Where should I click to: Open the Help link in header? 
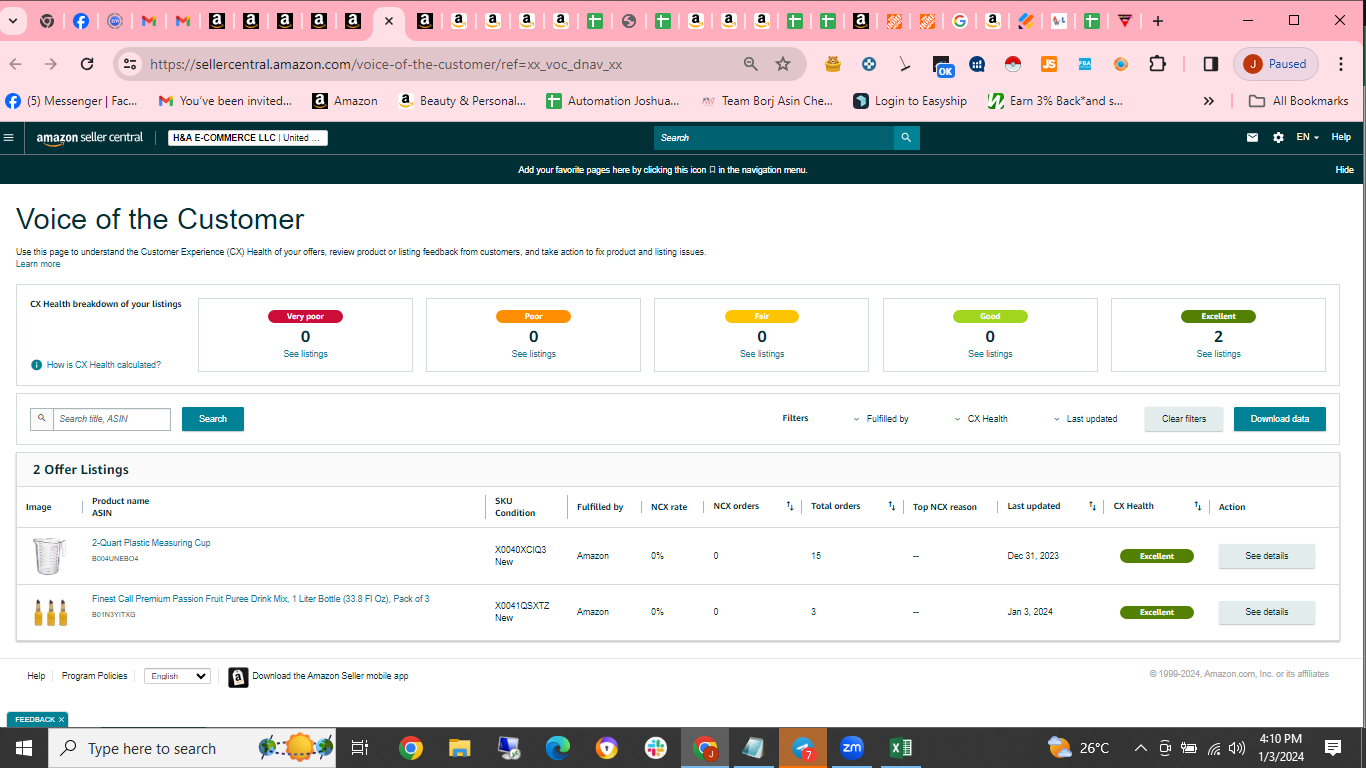[1341, 138]
